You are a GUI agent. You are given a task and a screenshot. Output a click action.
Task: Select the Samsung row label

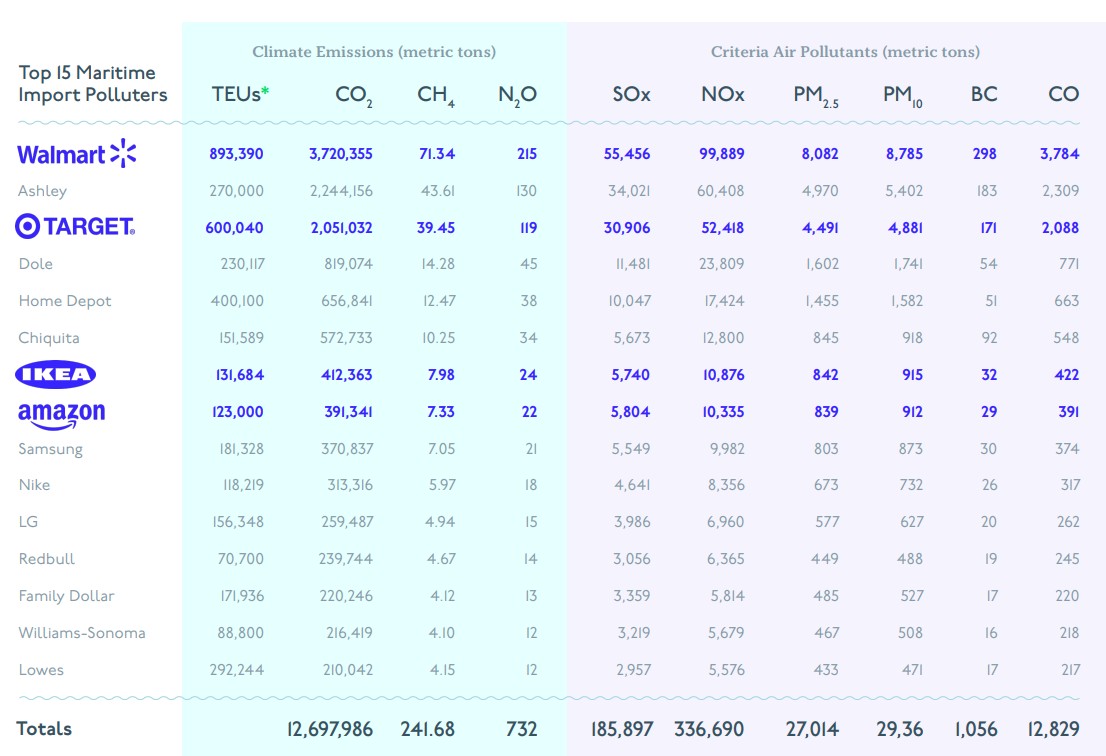coord(51,449)
